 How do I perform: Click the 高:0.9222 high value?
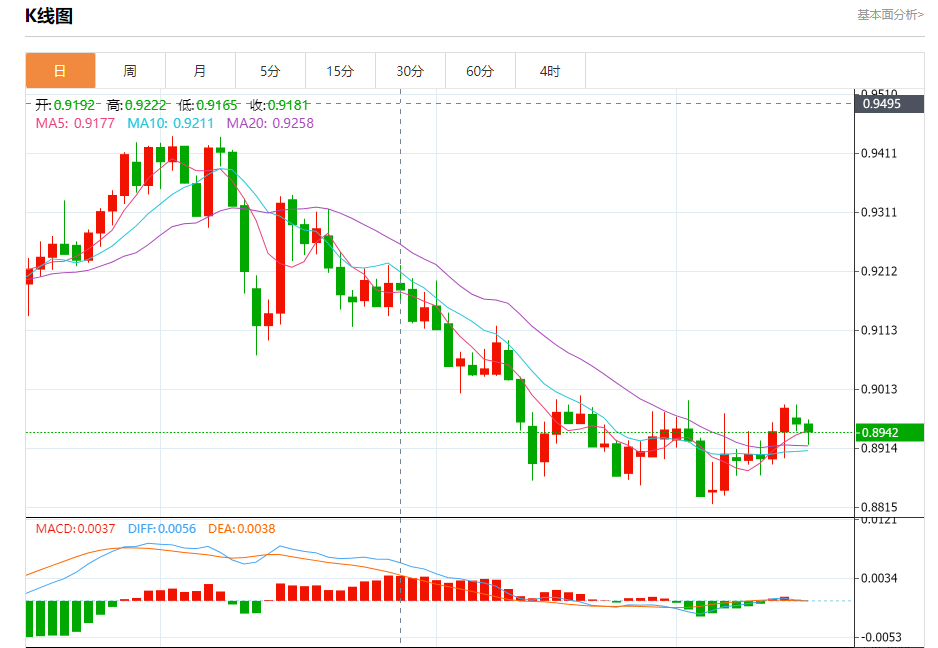pos(136,105)
